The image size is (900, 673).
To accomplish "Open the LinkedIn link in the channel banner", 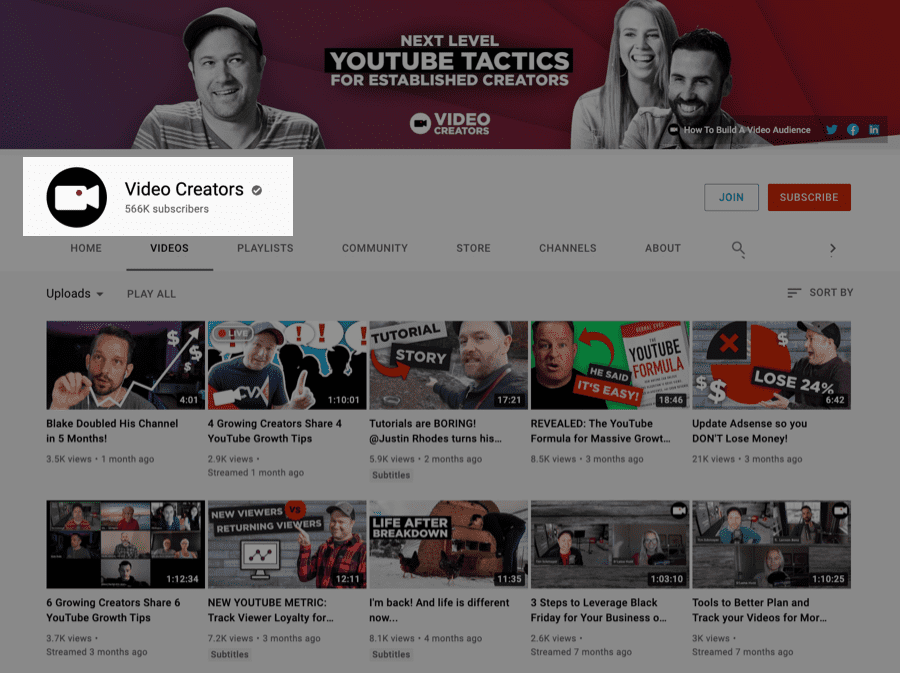I will tap(874, 130).
